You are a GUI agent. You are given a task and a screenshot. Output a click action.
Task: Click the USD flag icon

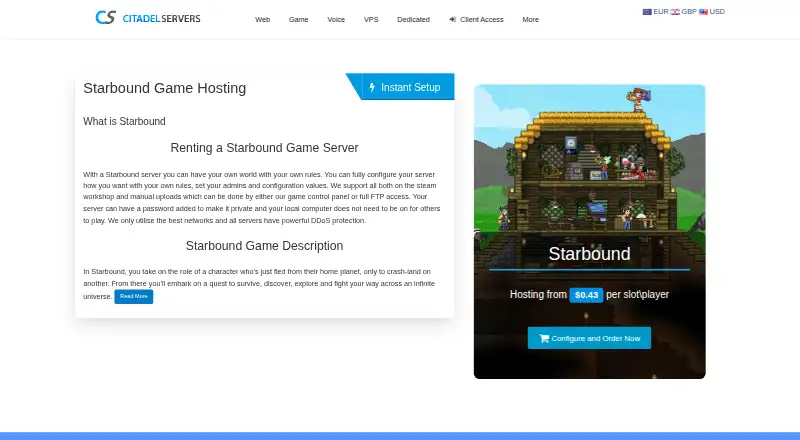(x=703, y=12)
